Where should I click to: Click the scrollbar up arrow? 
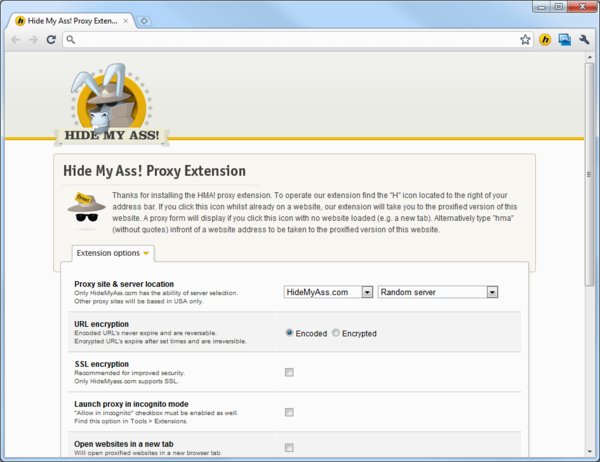coord(589,57)
